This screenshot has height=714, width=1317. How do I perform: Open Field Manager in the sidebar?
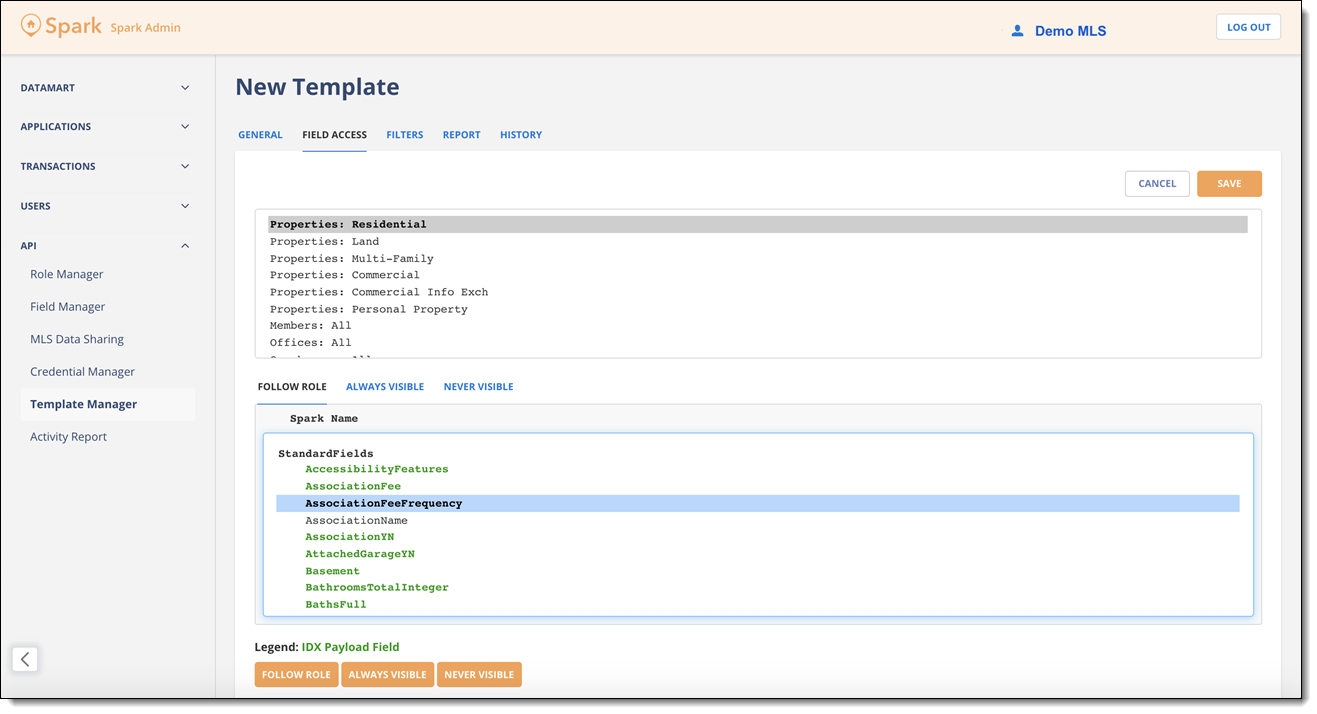tap(68, 307)
